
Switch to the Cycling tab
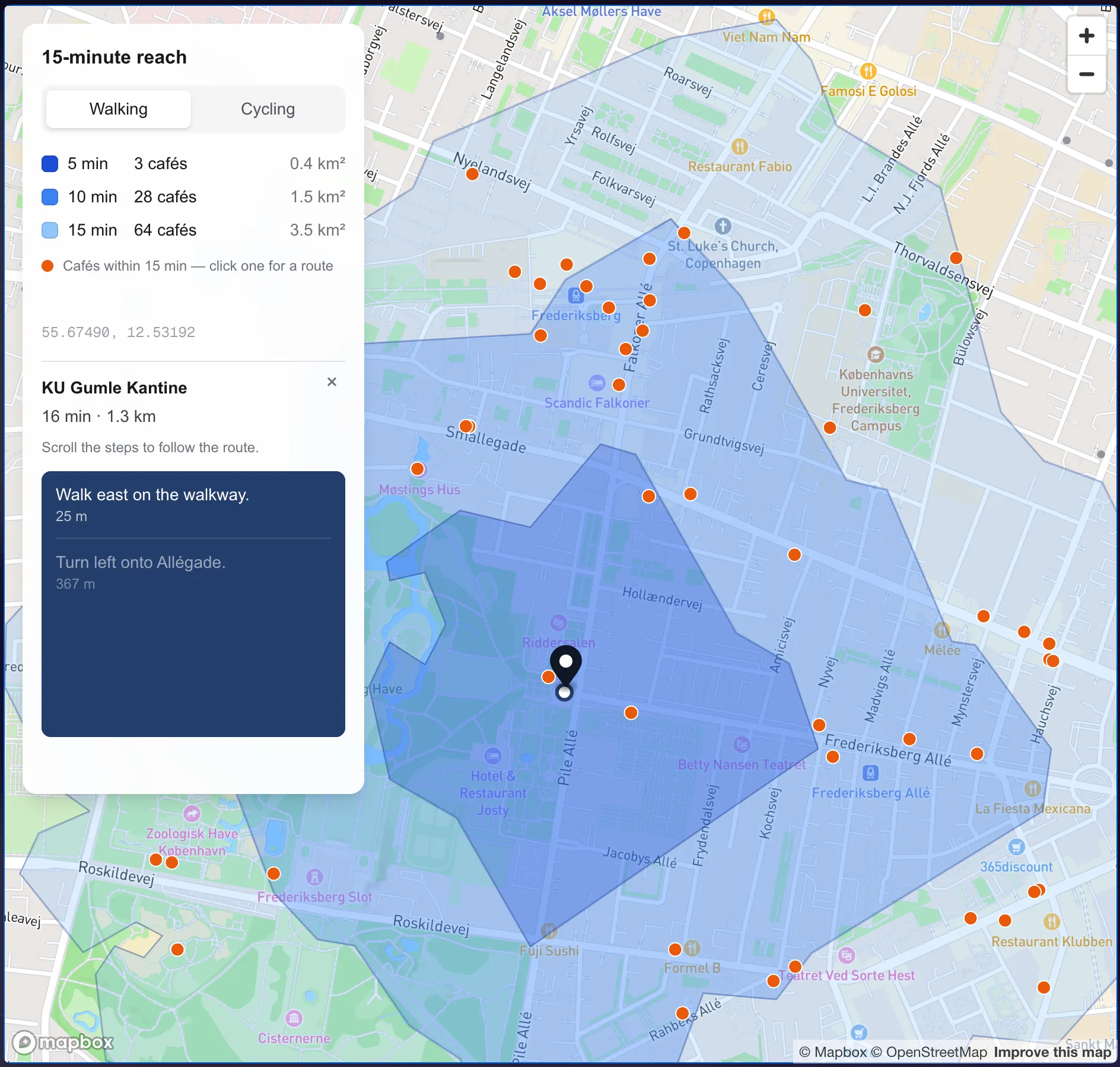coord(268,109)
